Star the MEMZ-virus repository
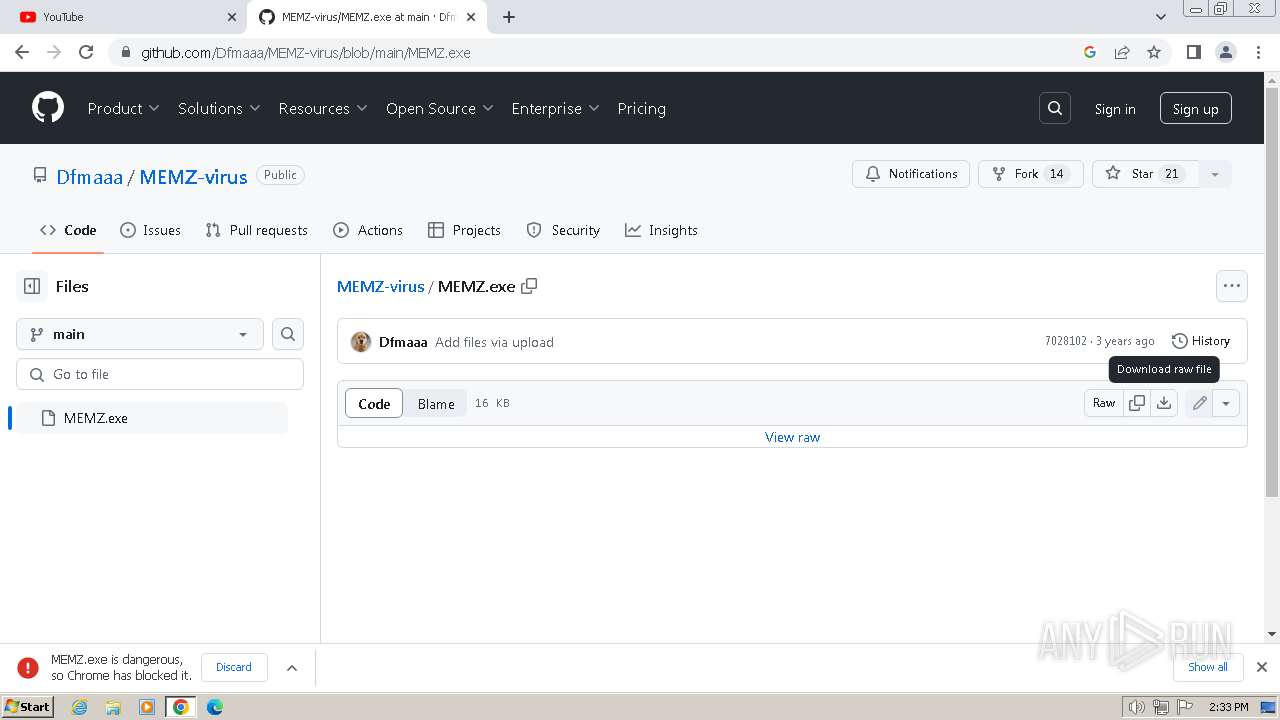1280x720 pixels. pyautogui.click(x=1145, y=174)
